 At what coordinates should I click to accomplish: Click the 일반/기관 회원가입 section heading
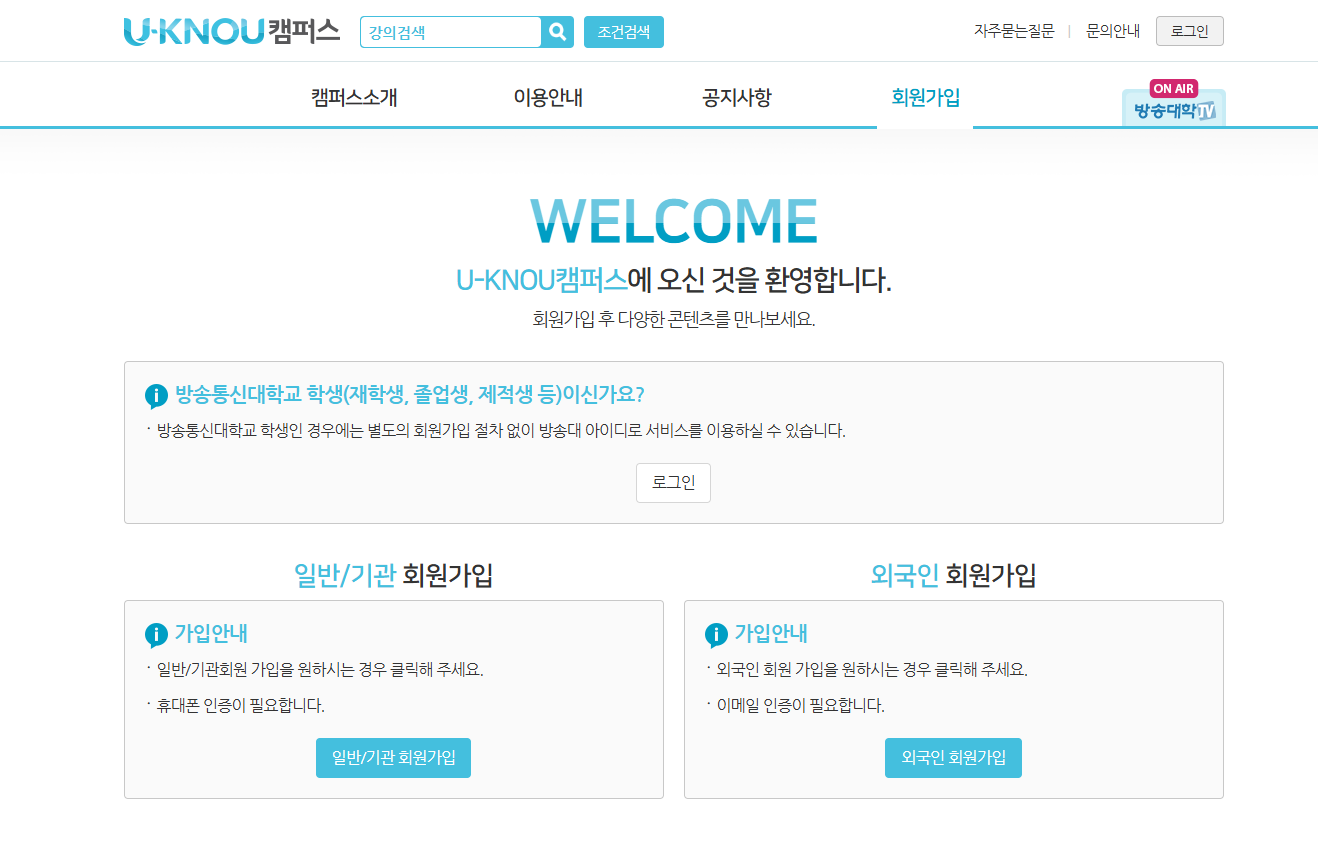393,576
